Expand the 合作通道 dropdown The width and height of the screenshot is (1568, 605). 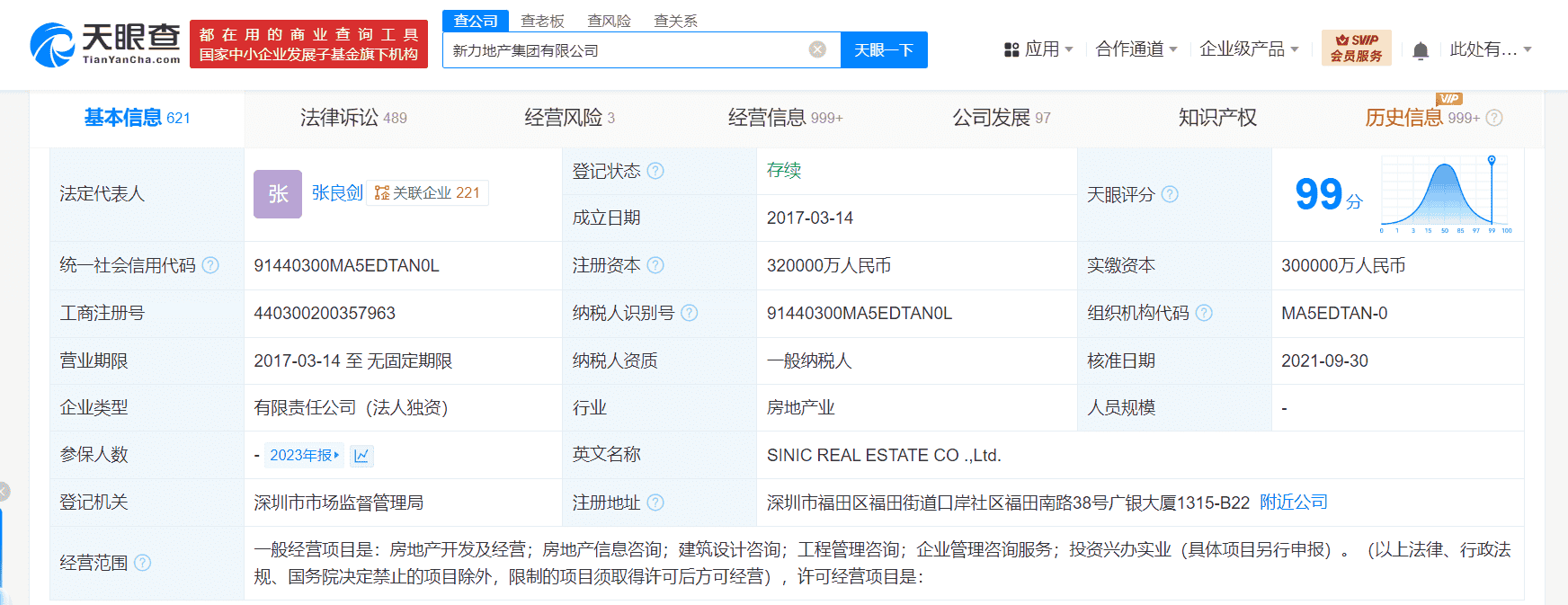point(1136,49)
